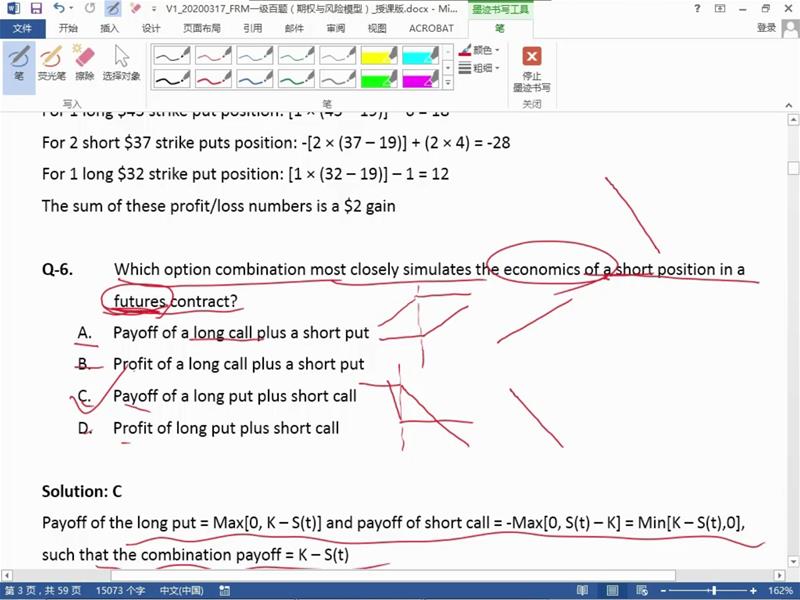Viewport: 800px width, 600px height.
Task: Click the eraser quick access icon
Action: point(135,8)
